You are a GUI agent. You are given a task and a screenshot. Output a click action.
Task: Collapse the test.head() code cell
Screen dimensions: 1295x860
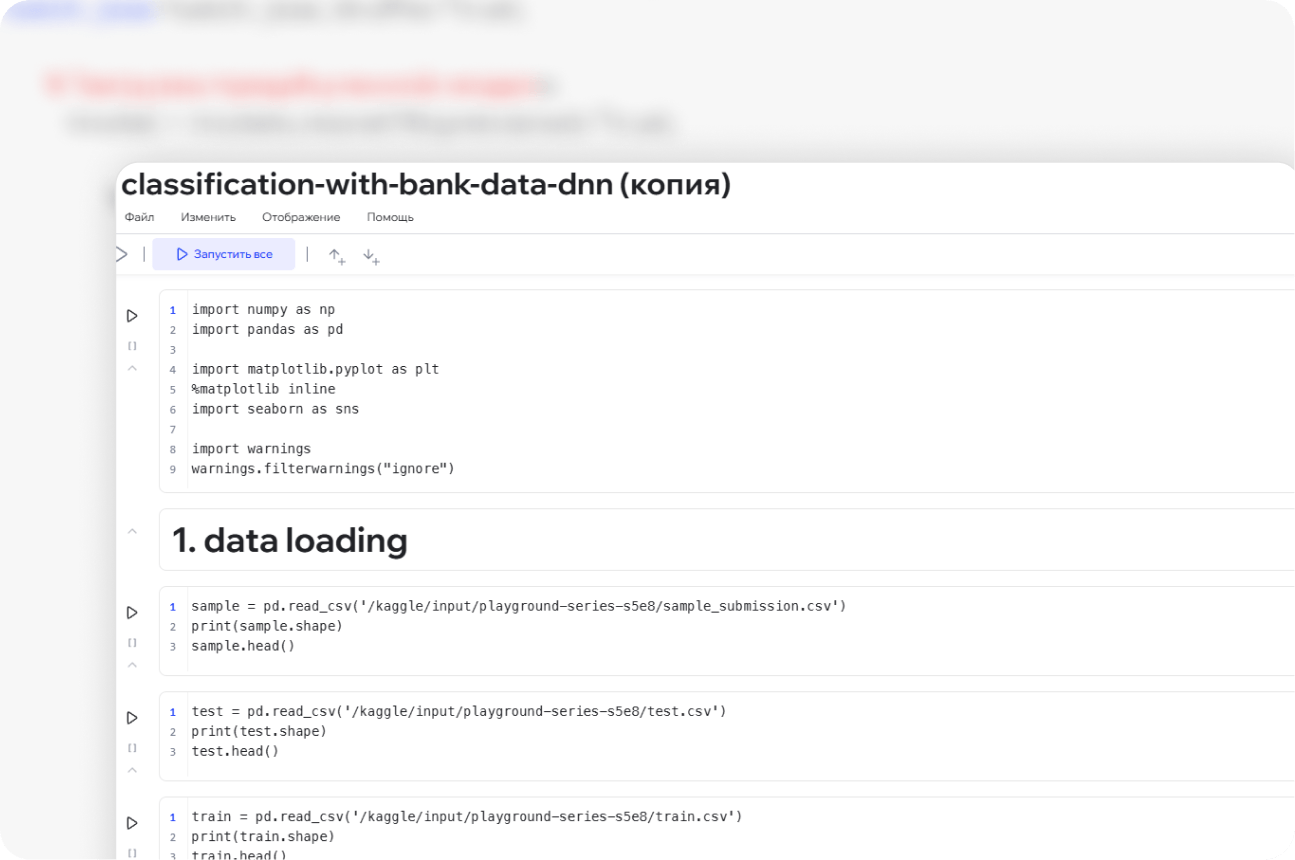click(x=132, y=770)
